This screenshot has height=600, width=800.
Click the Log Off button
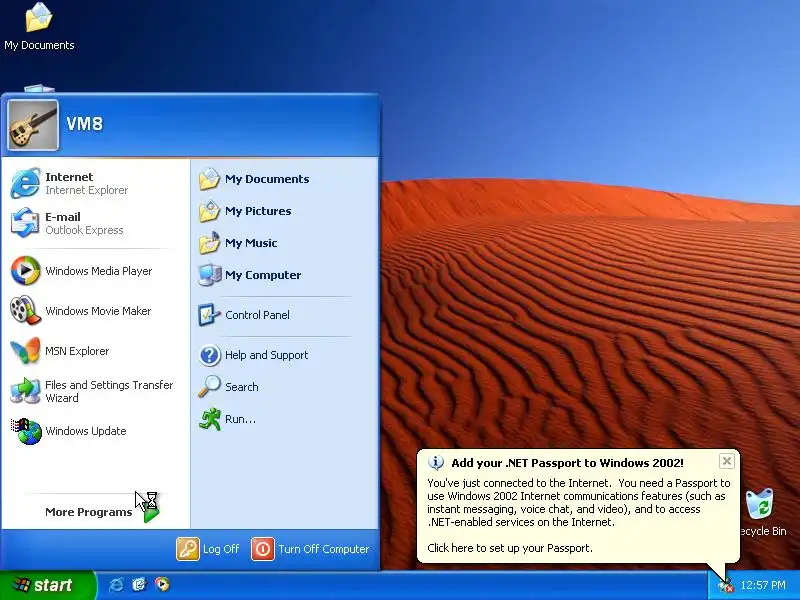(208, 549)
